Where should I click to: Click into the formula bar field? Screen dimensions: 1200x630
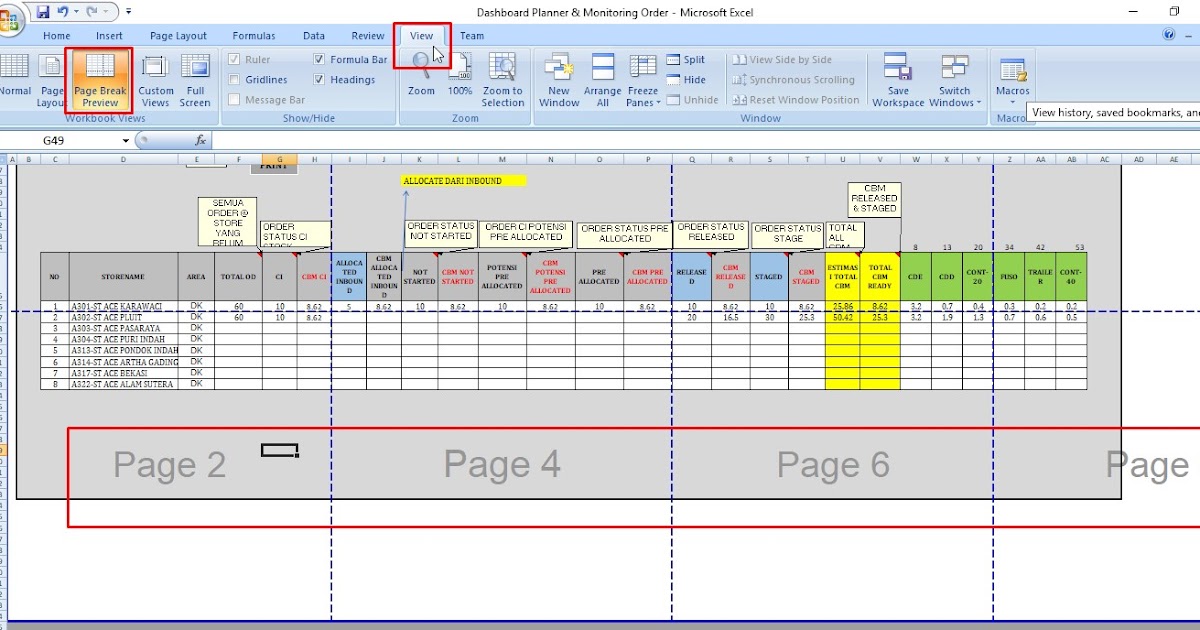click(x=705, y=141)
